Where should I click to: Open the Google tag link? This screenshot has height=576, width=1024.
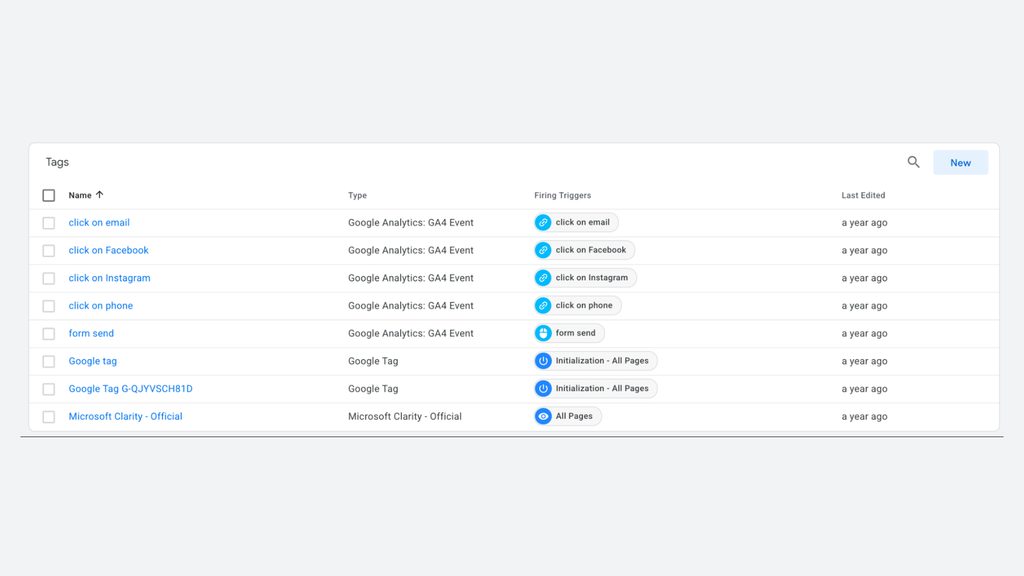click(x=93, y=360)
